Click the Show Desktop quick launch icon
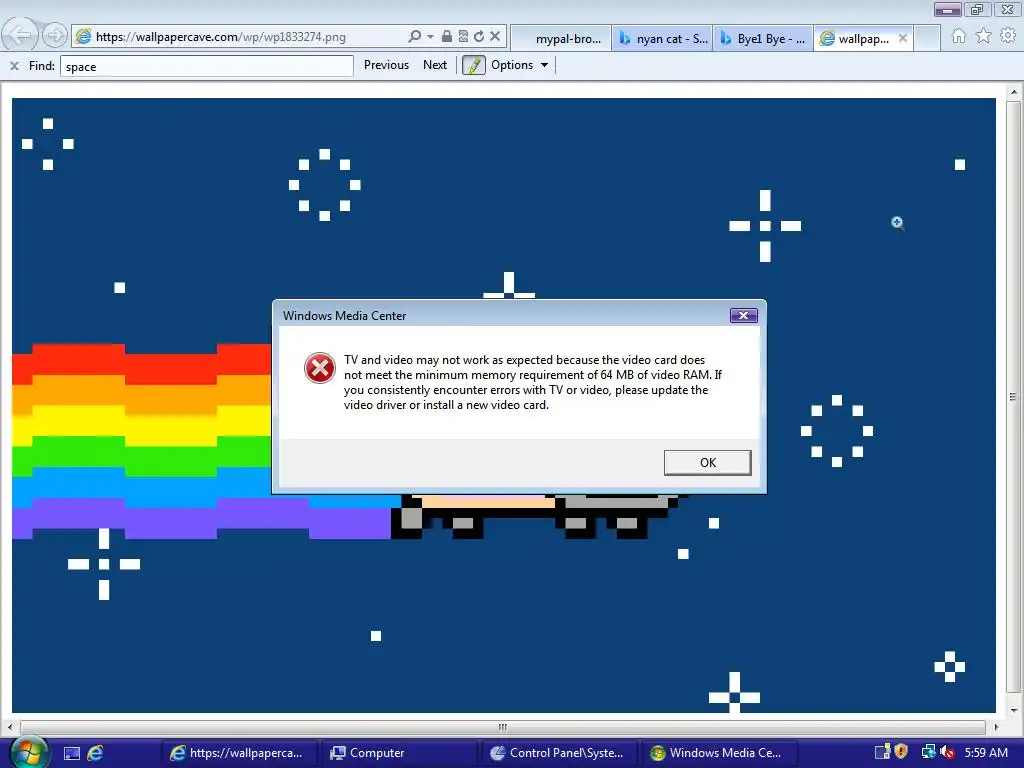This screenshot has height=768, width=1024. tap(72, 753)
